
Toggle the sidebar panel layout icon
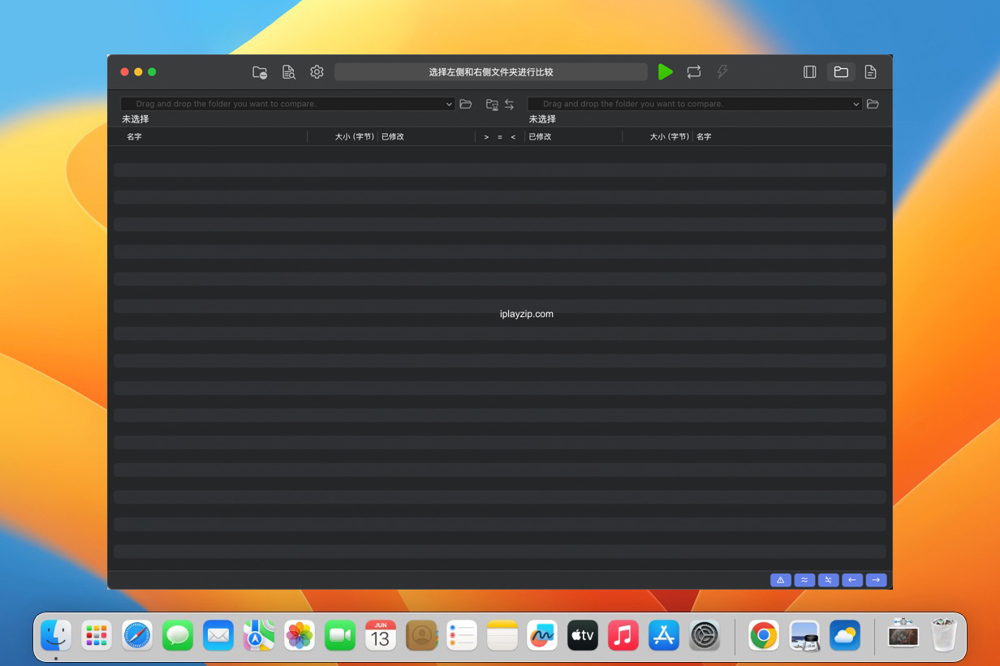click(x=810, y=72)
